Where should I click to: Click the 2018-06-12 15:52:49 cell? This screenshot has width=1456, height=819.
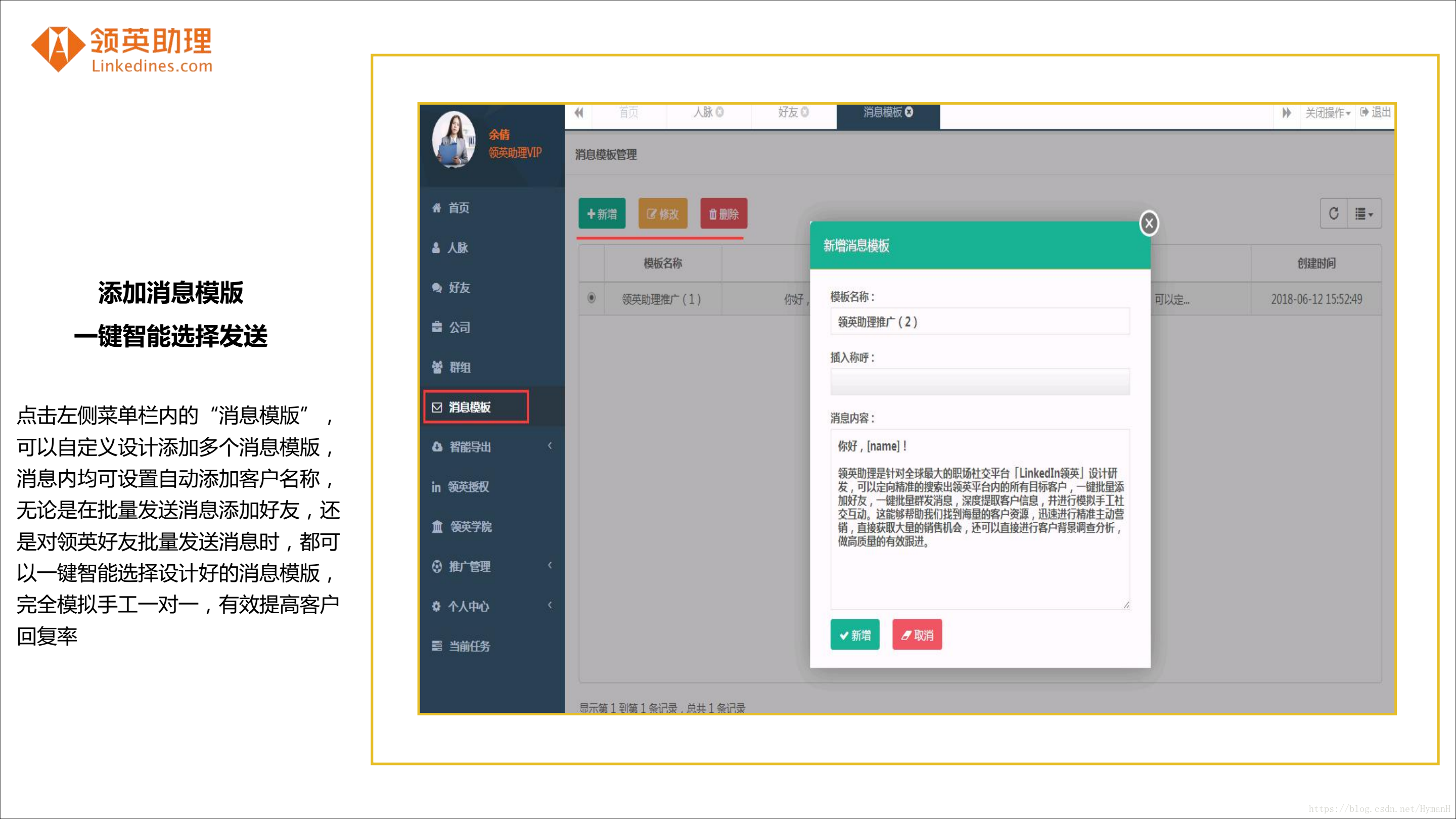coord(1316,299)
